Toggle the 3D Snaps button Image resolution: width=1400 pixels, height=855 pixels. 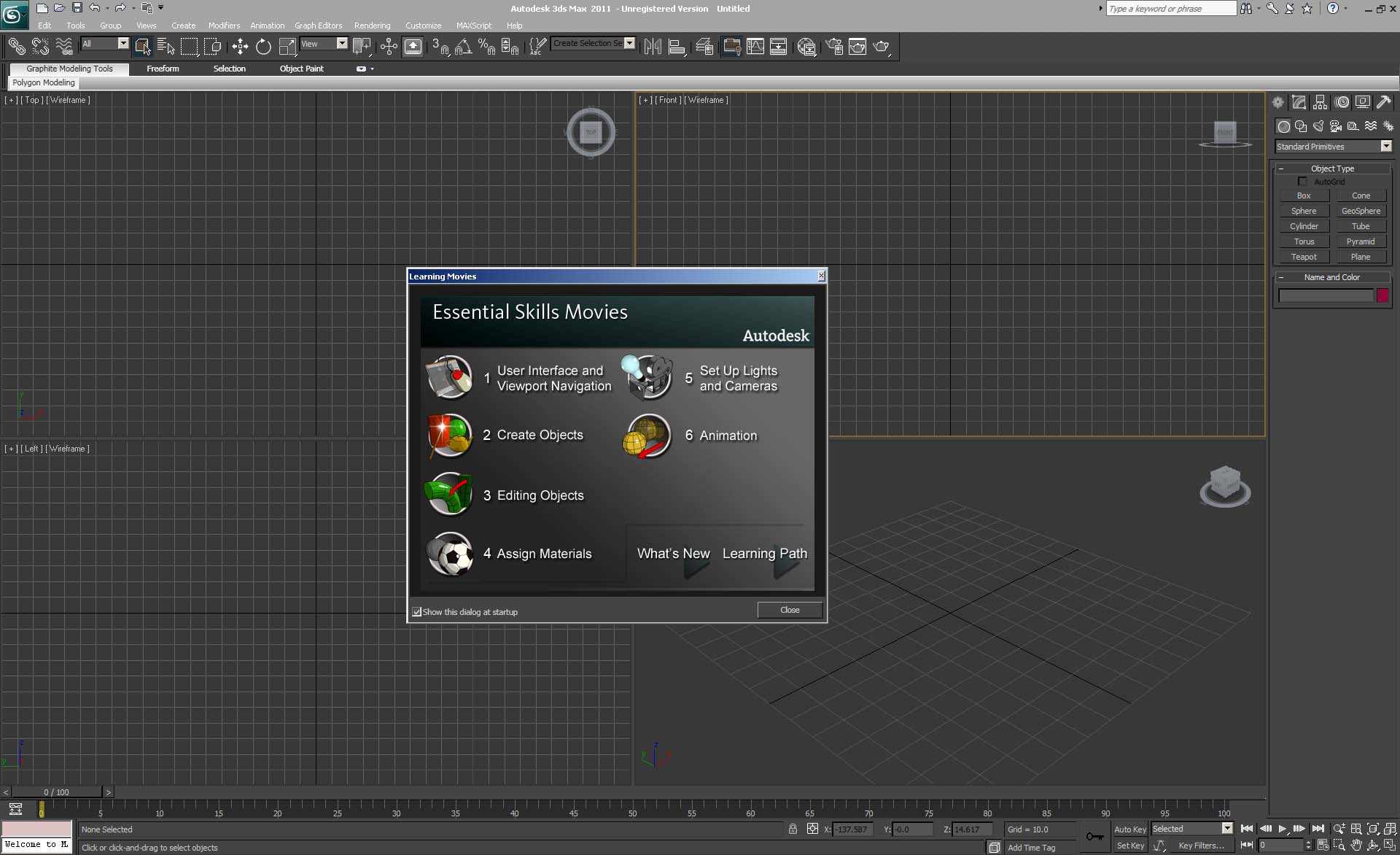coord(440,47)
